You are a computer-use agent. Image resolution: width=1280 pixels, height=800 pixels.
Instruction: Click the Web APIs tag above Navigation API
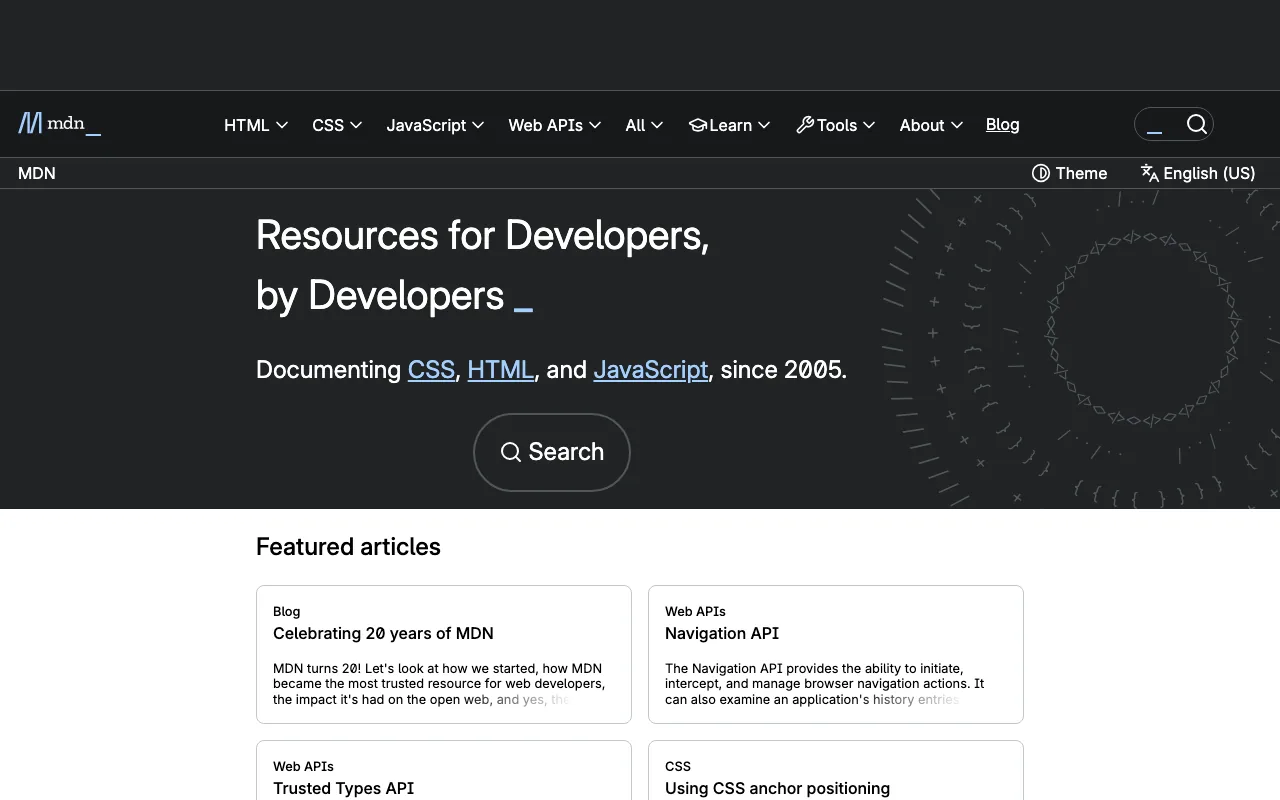pos(695,611)
